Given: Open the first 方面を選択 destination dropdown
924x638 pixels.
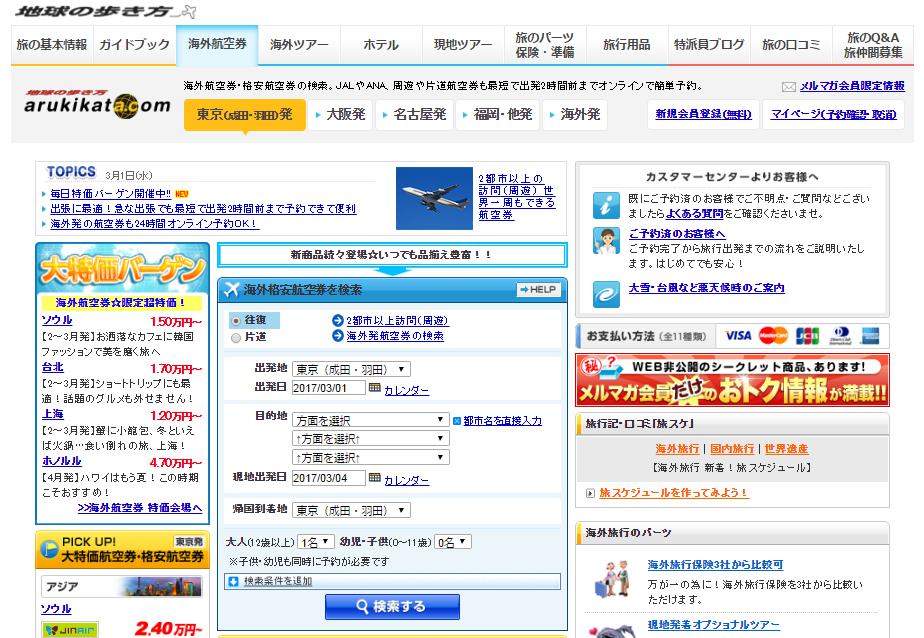Looking at the screenshot, I should [x=371, y=419].
